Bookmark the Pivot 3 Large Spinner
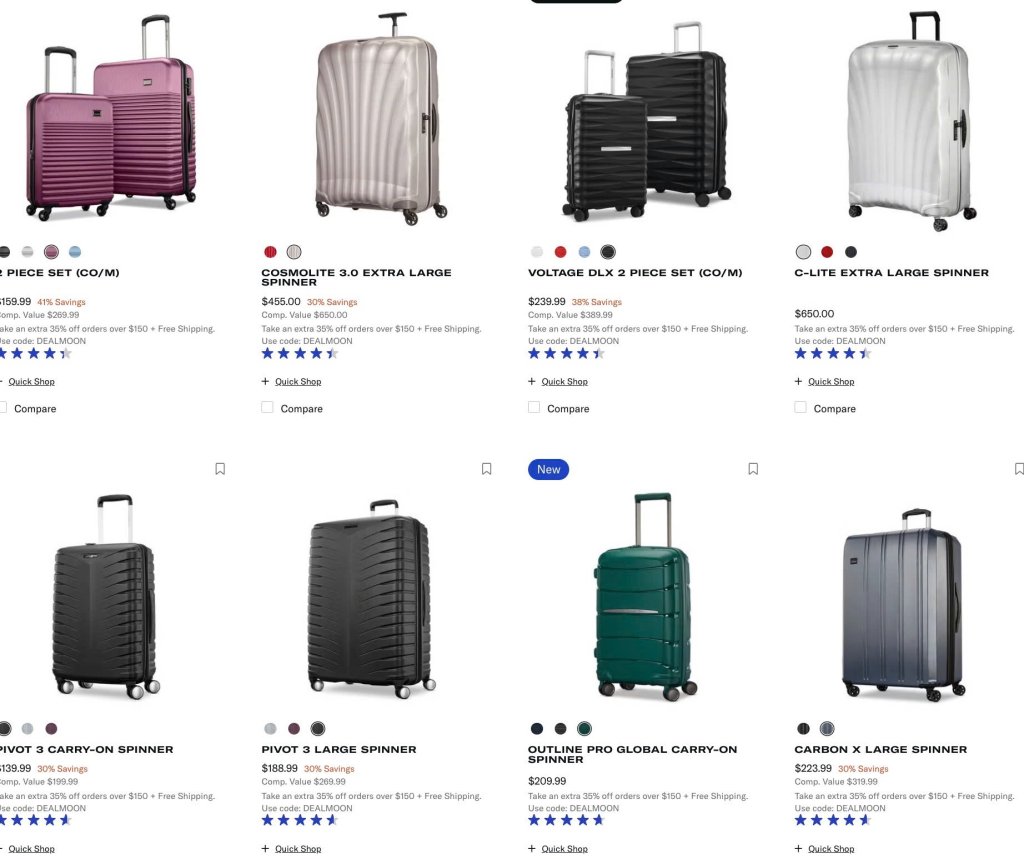The width and height of the screenshot is (1024, 859). coord(487,469)
